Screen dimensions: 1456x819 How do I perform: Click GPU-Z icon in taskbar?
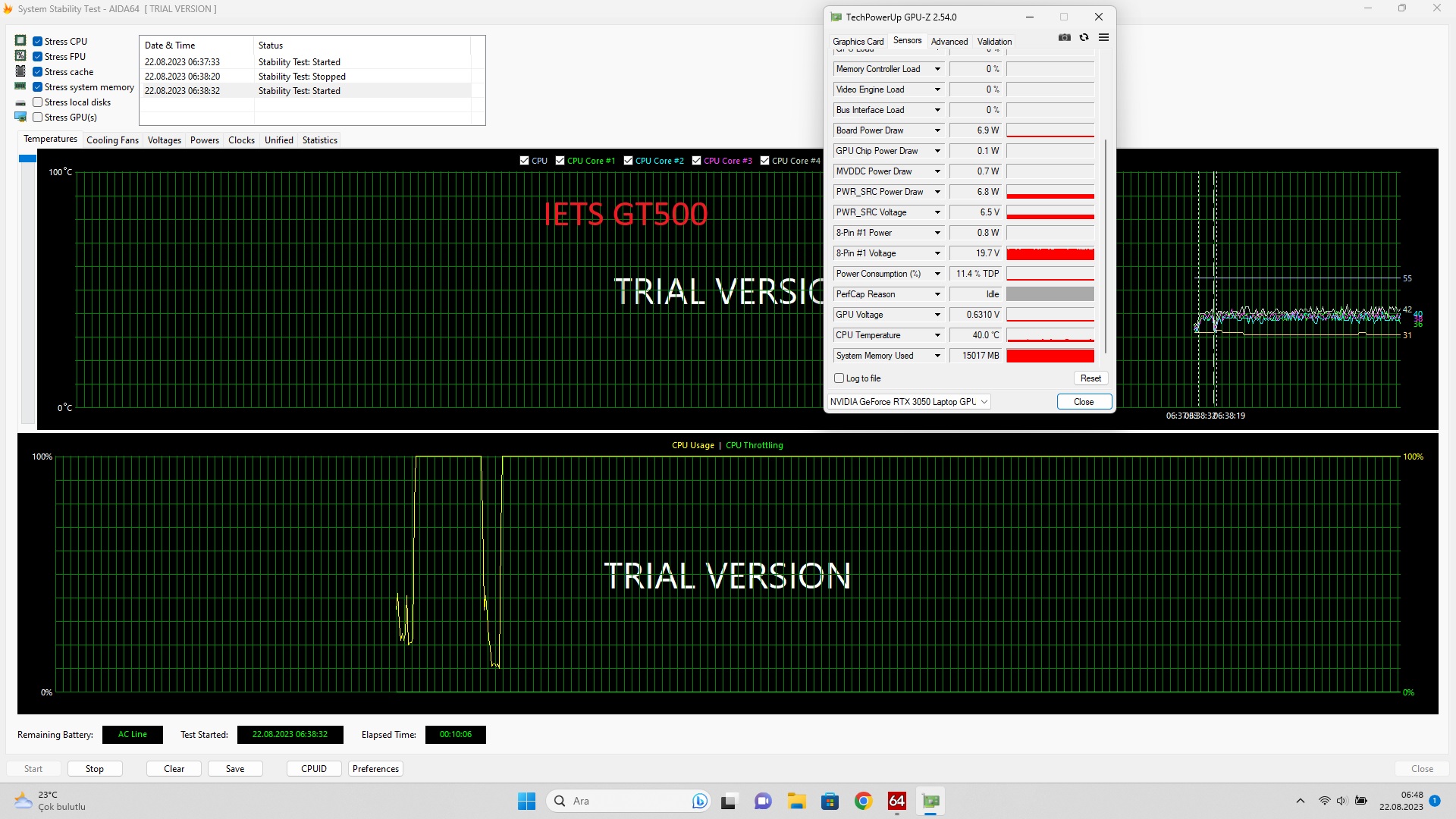click(x=930, y=801)
